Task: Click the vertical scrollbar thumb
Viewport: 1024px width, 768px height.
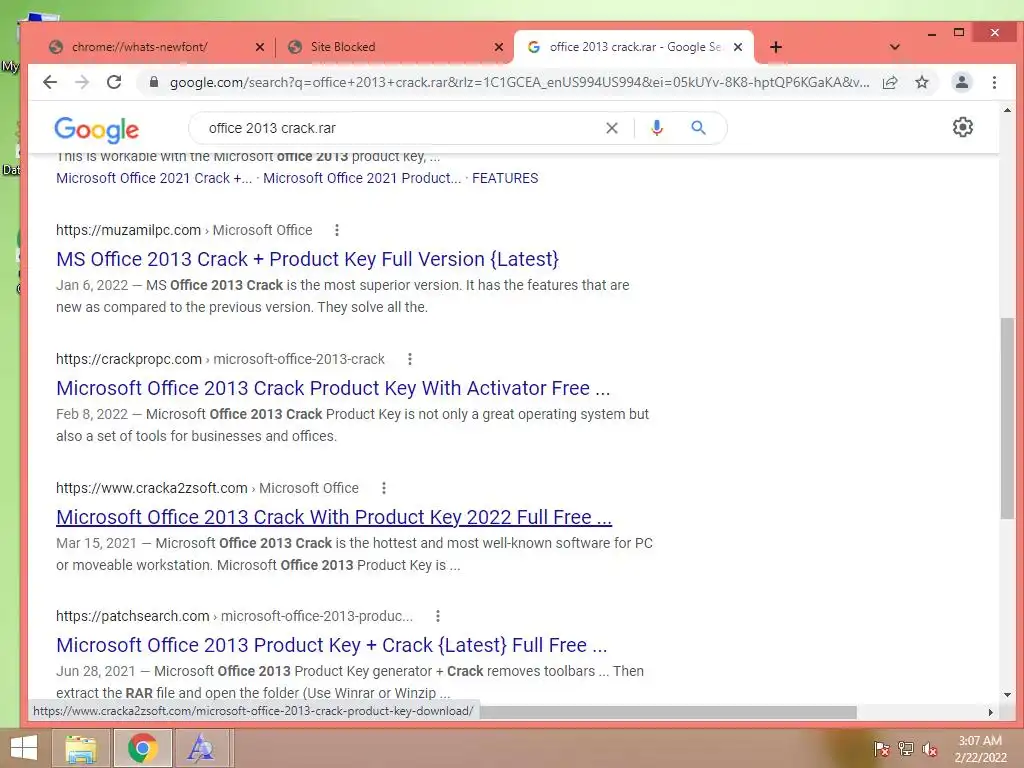Action: [x=1007, y=418]
